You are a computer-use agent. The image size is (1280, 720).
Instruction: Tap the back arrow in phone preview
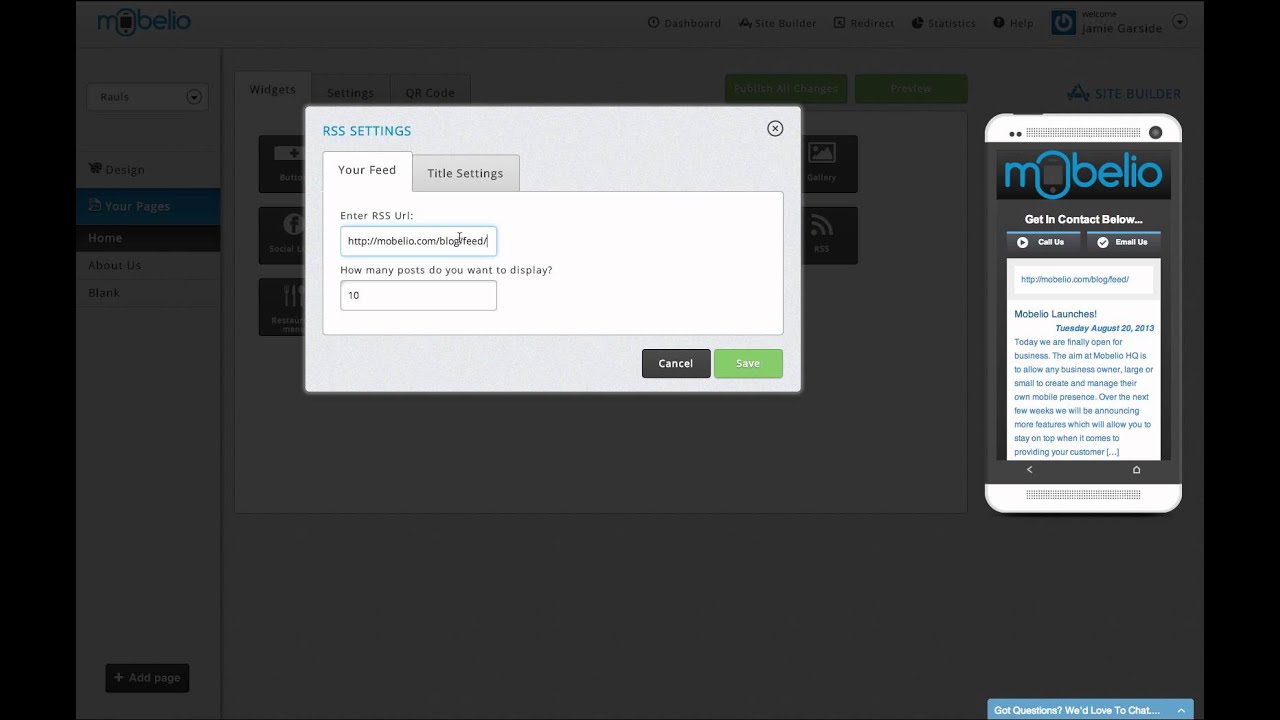click(1030, 470)
